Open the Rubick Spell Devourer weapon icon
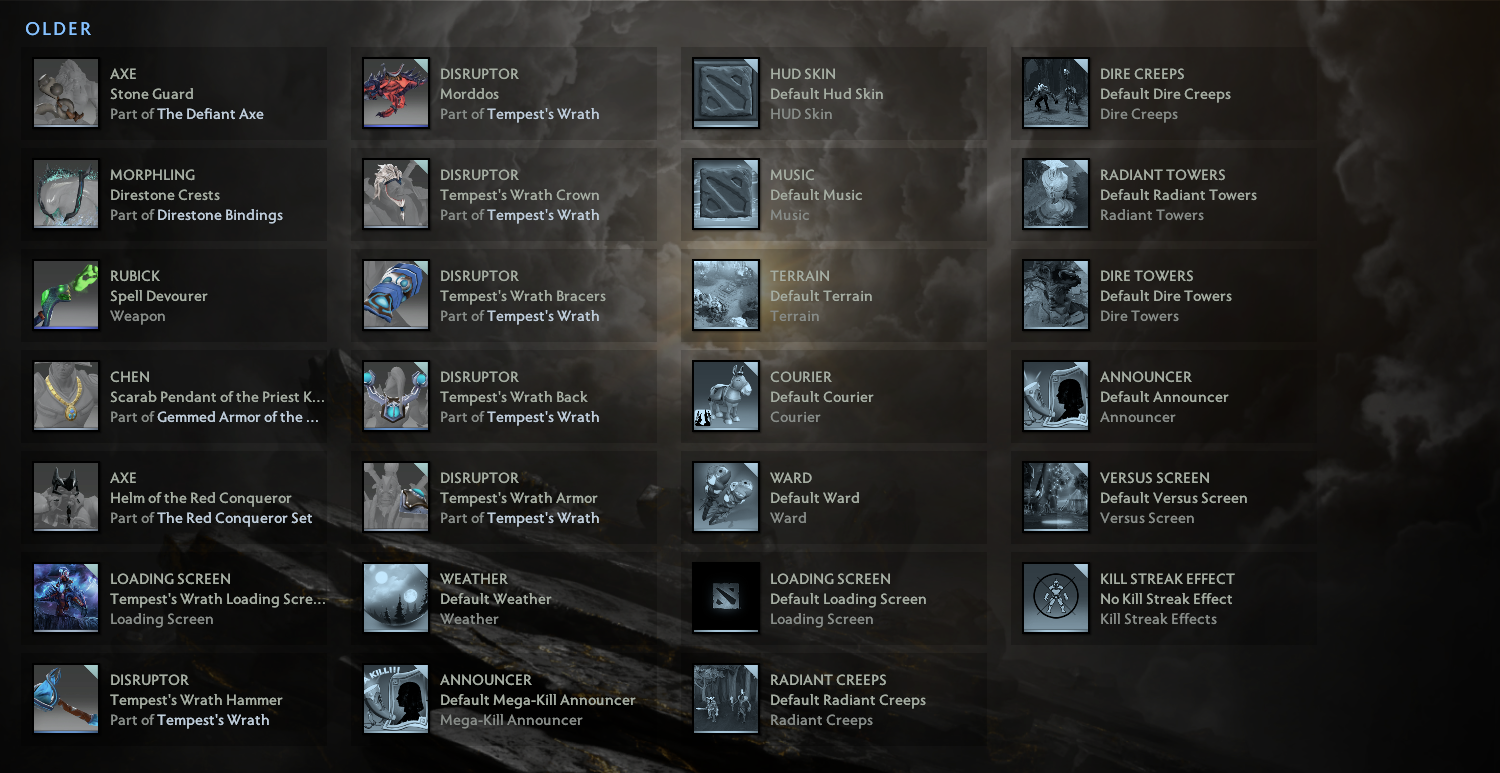The image size is (1500, 773). (x=66, y=295)
